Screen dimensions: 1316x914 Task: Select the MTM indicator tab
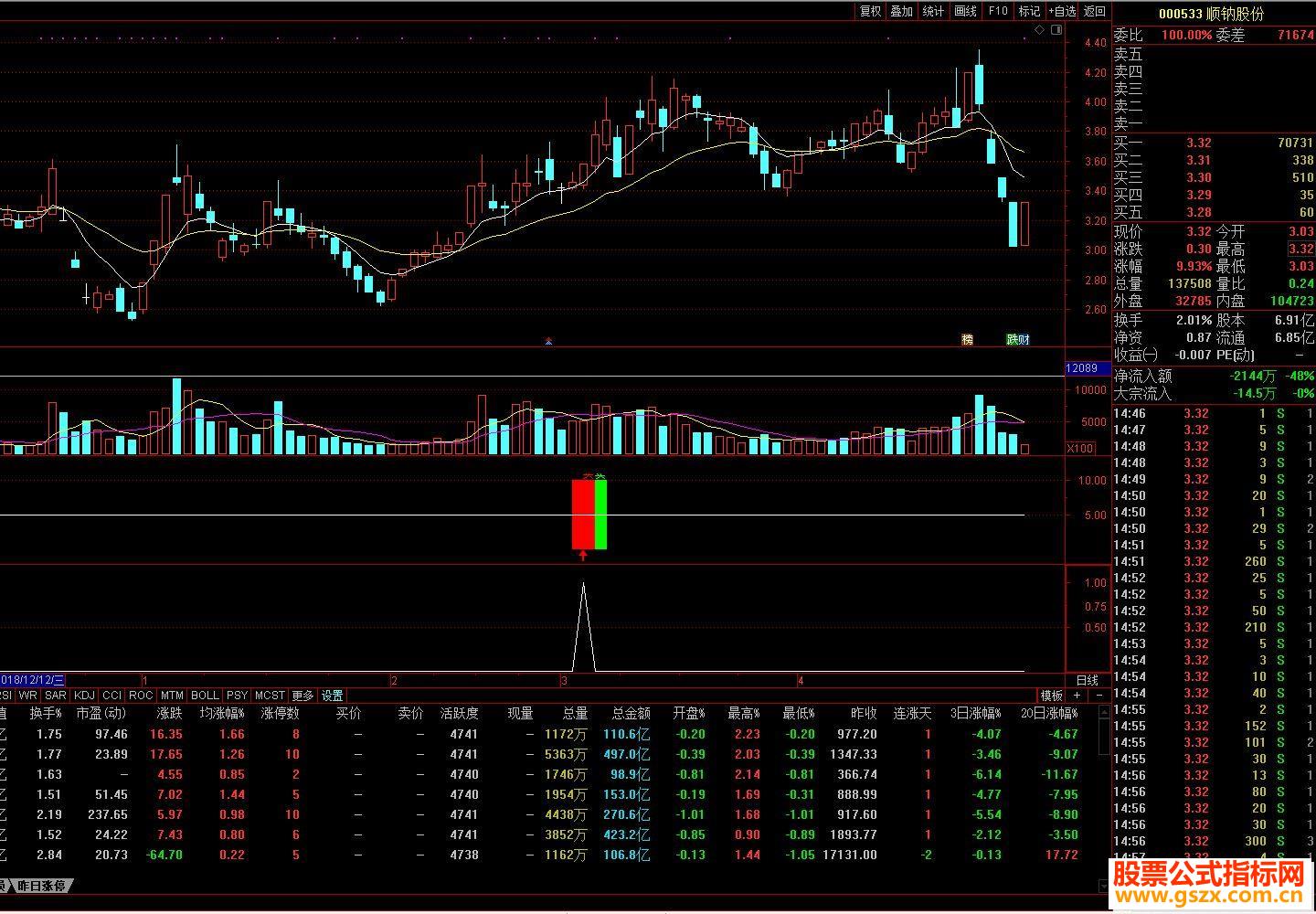[x=173, y=696]
